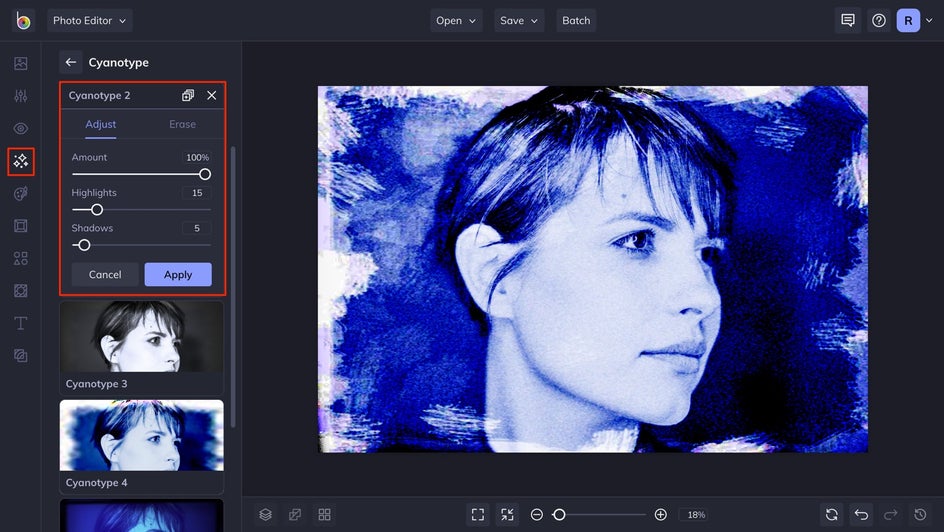Click the Highlights slider handle

tap(96, 209)
